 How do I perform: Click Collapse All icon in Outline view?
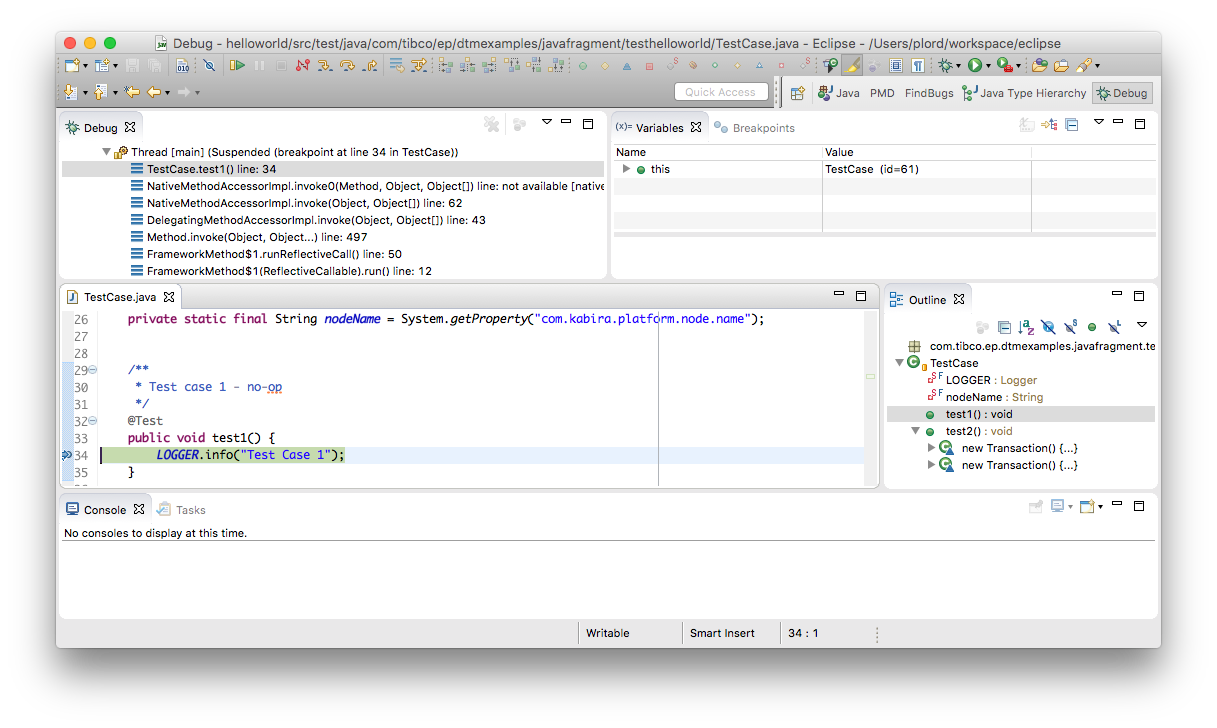[1004, 326]
